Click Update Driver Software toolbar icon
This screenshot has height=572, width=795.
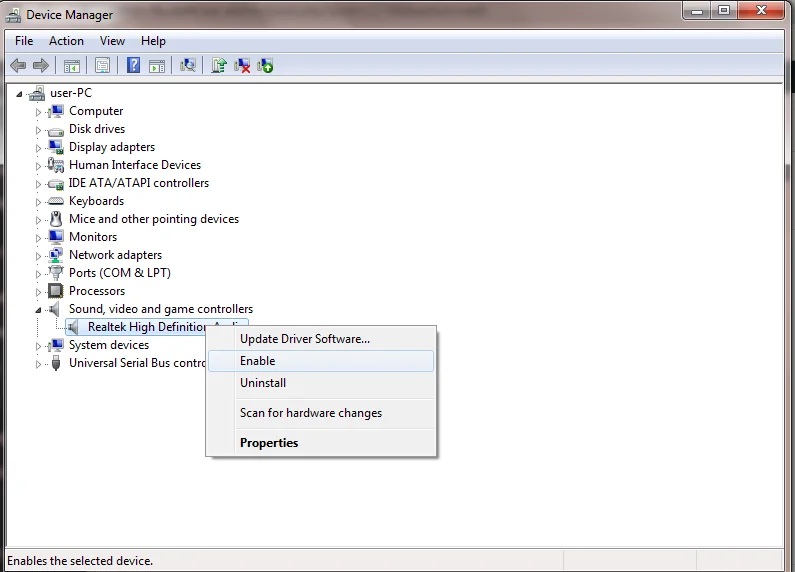219,65
